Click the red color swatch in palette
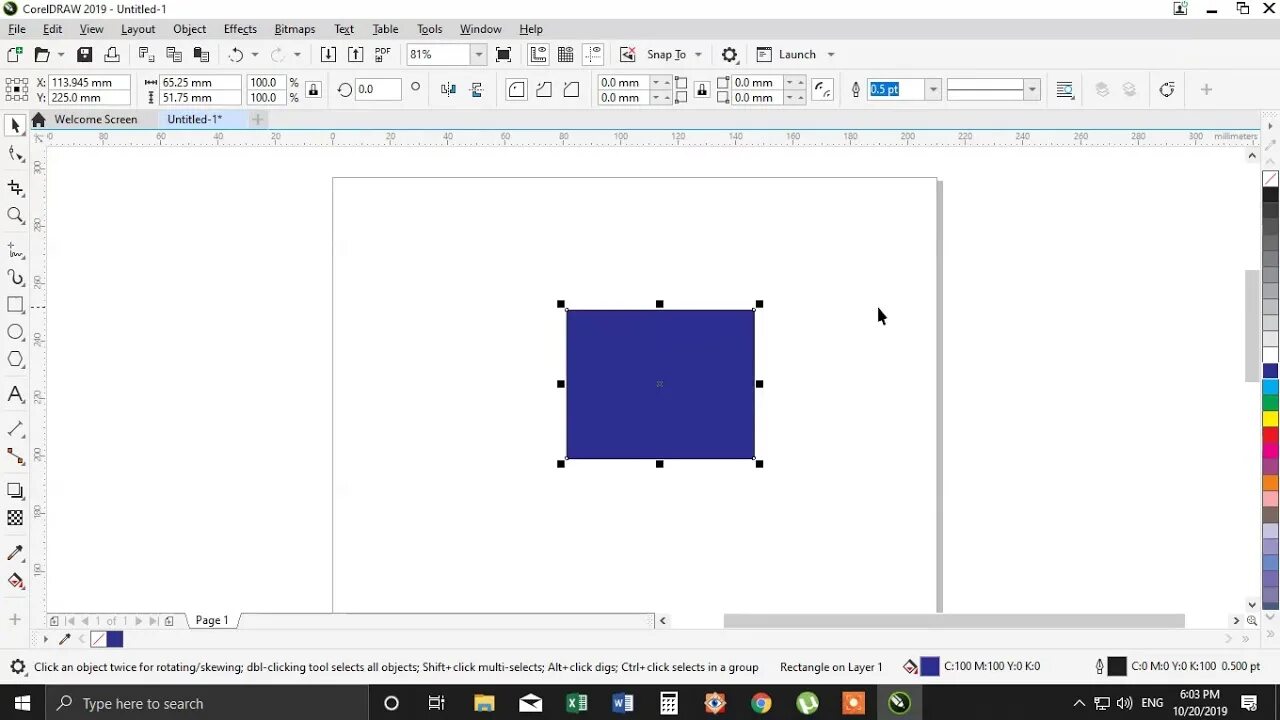This screenshot has width=1280, height=720. pyautogui.click(x=1270, y=435)
